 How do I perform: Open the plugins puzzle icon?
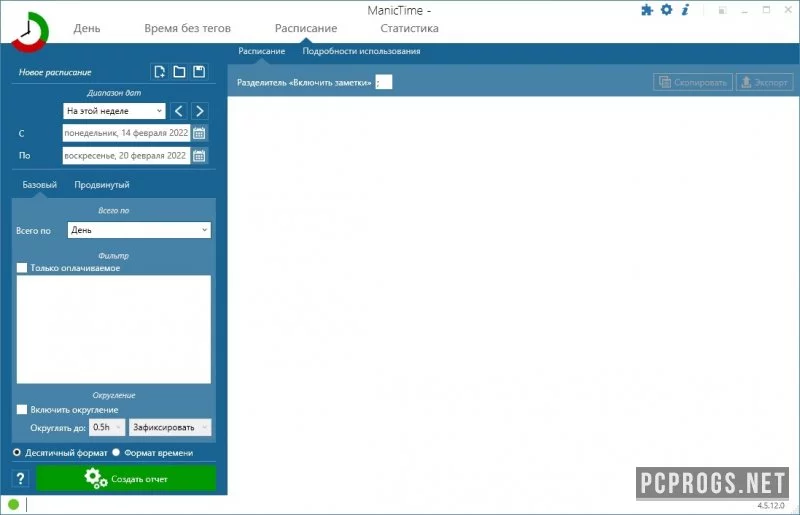647,10
